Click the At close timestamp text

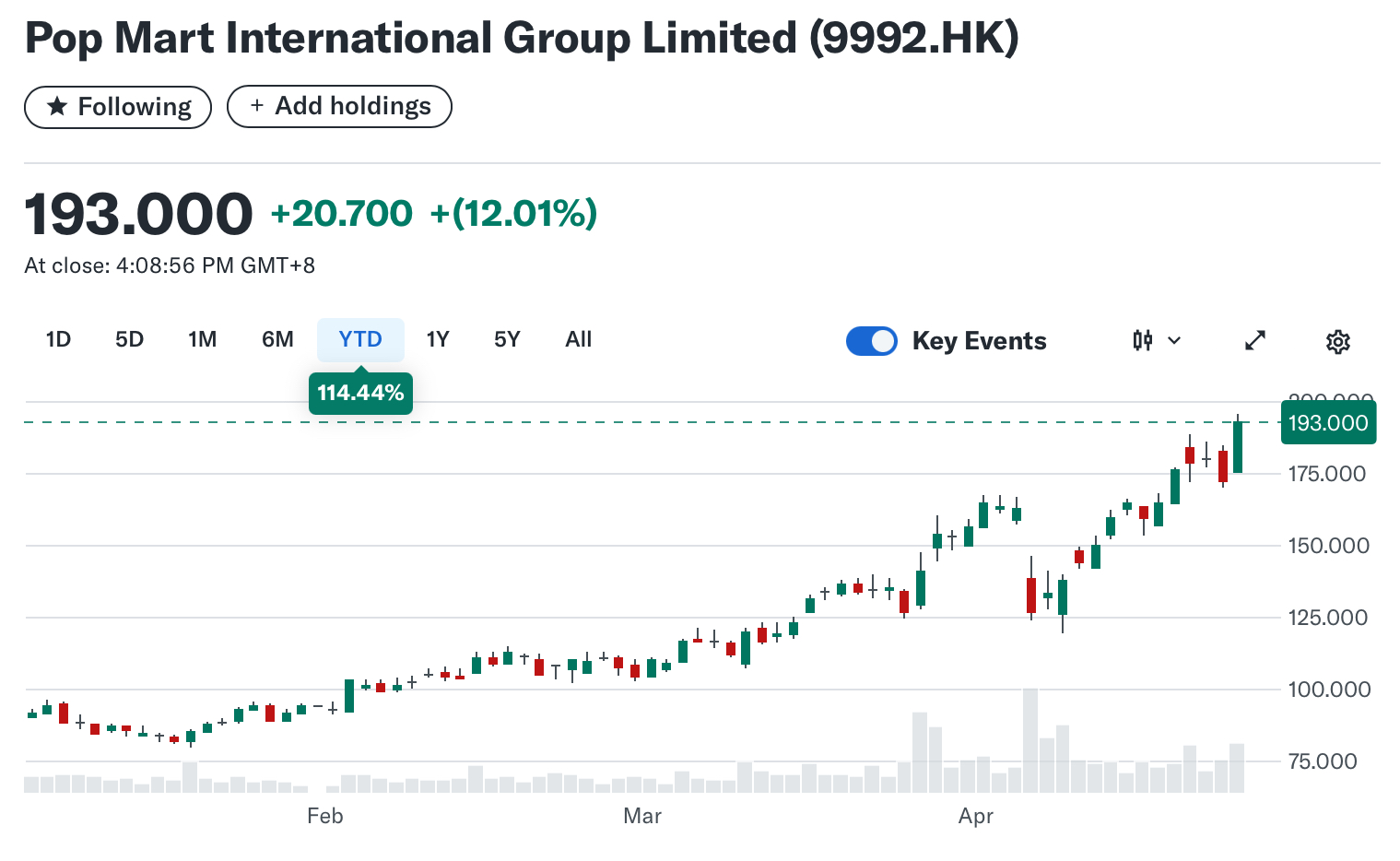pos(170,266)
